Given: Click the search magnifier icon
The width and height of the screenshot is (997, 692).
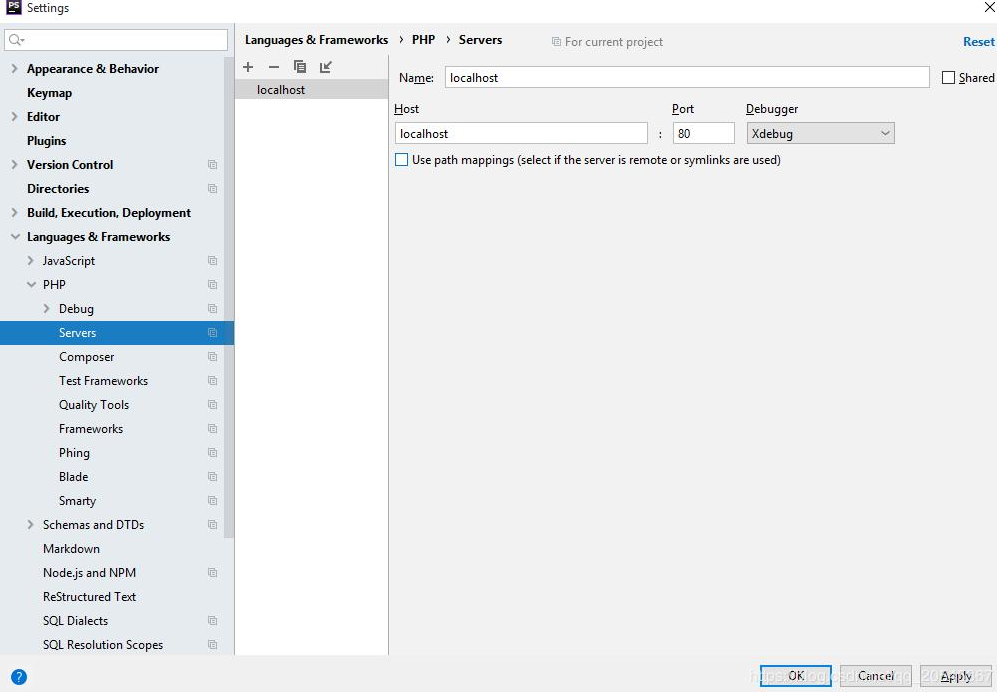Looking at the screenshot, I should tap(16, 40).
